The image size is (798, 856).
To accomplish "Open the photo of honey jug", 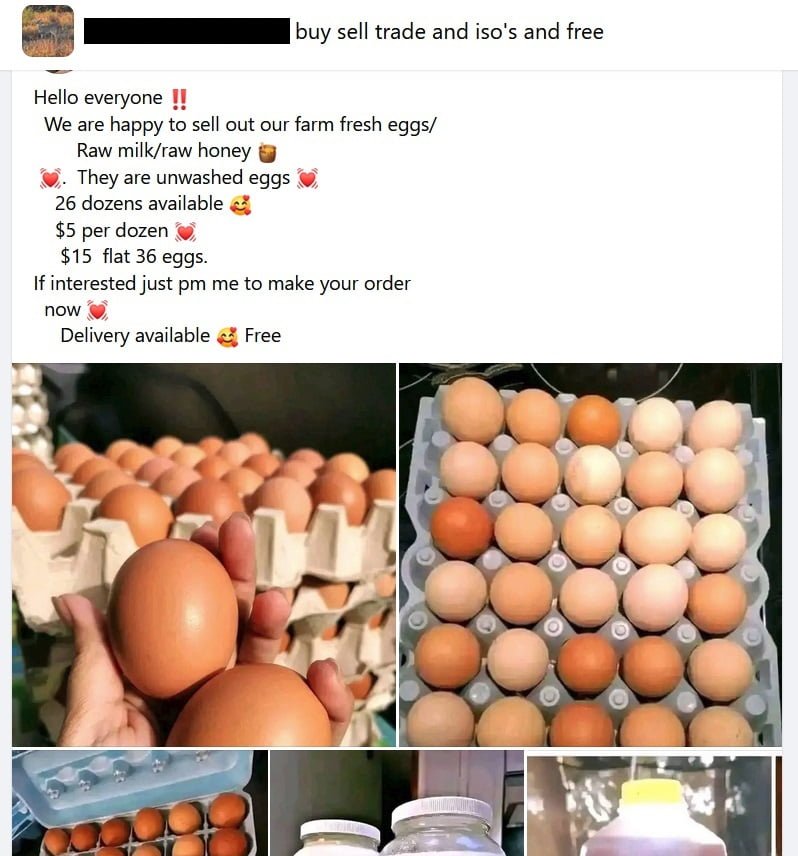I will tap(654, 803).
